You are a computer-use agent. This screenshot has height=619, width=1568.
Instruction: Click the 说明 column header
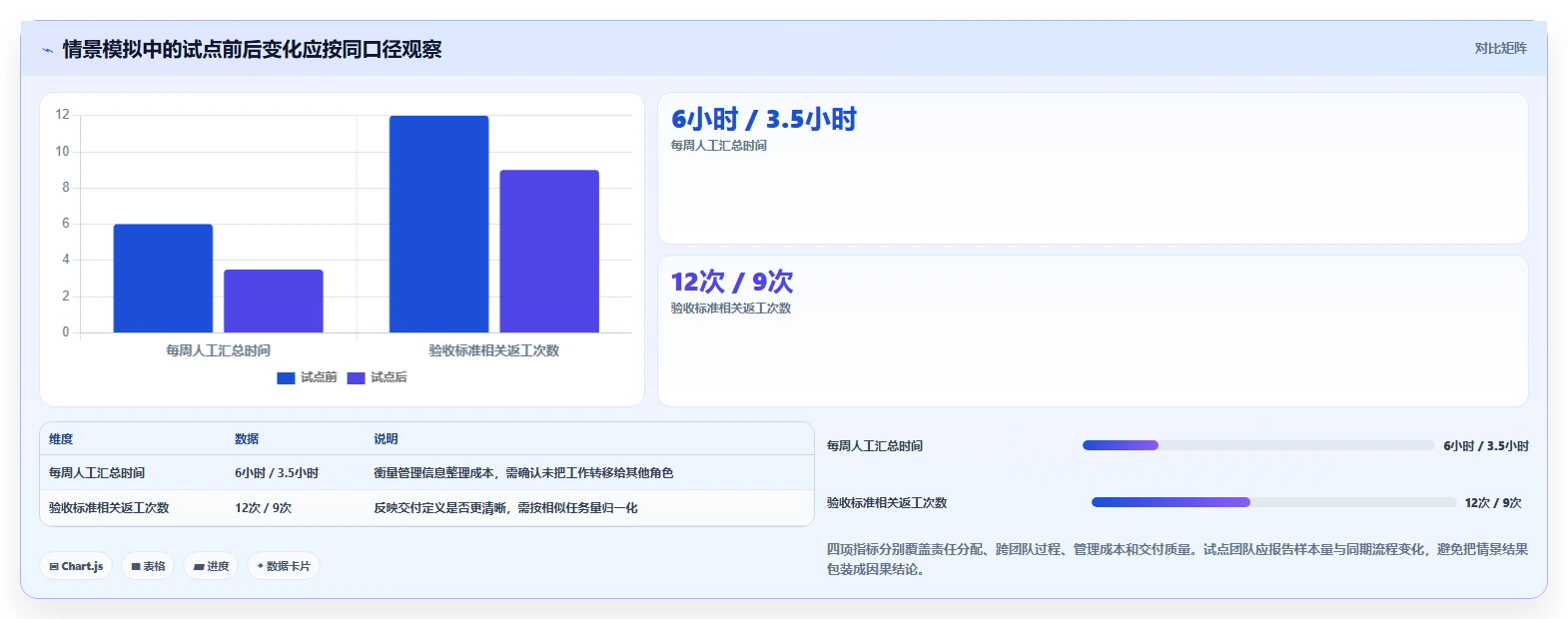coord(386,439)
